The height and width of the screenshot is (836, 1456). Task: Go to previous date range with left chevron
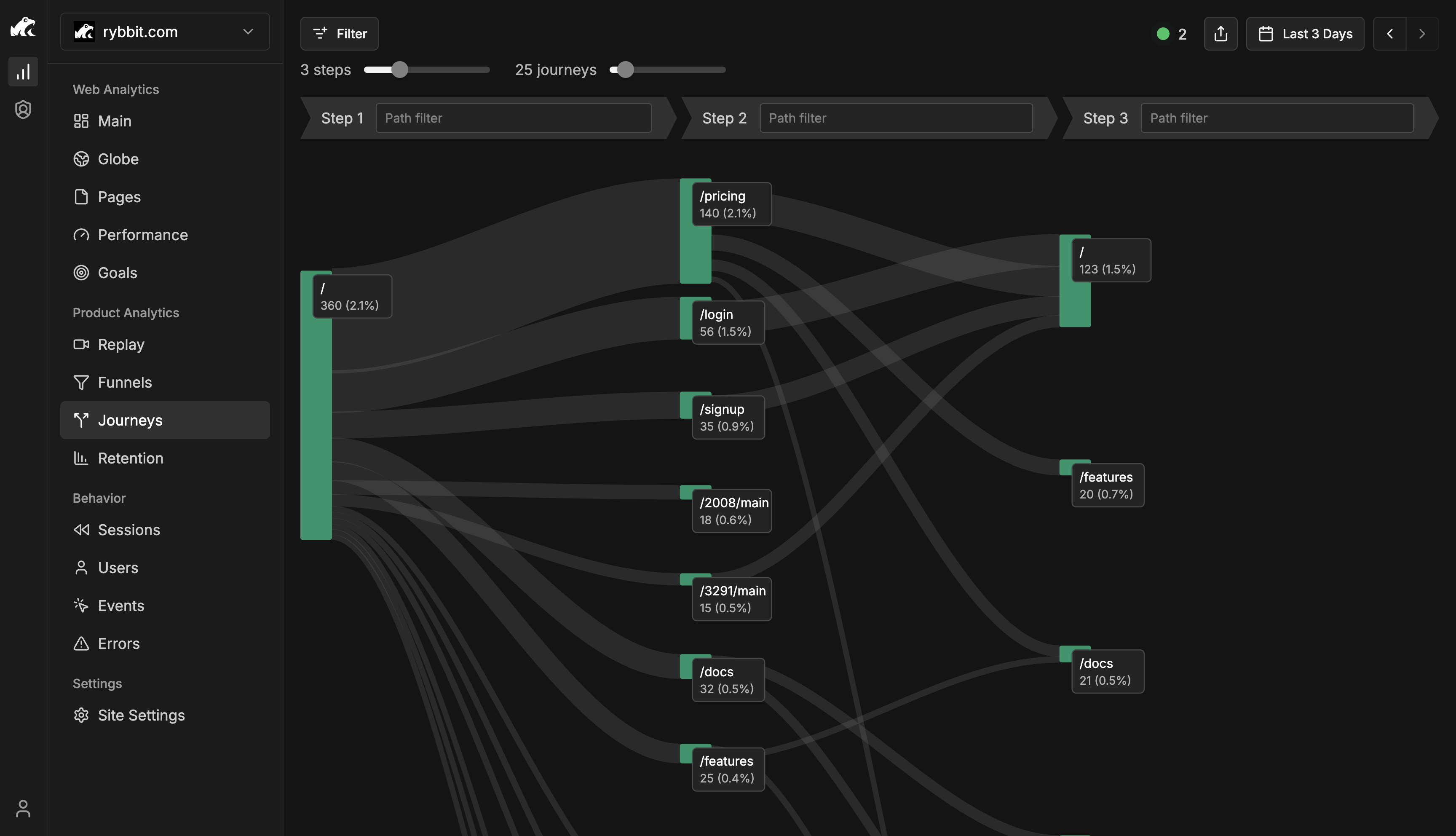(x=1389, y=34)
